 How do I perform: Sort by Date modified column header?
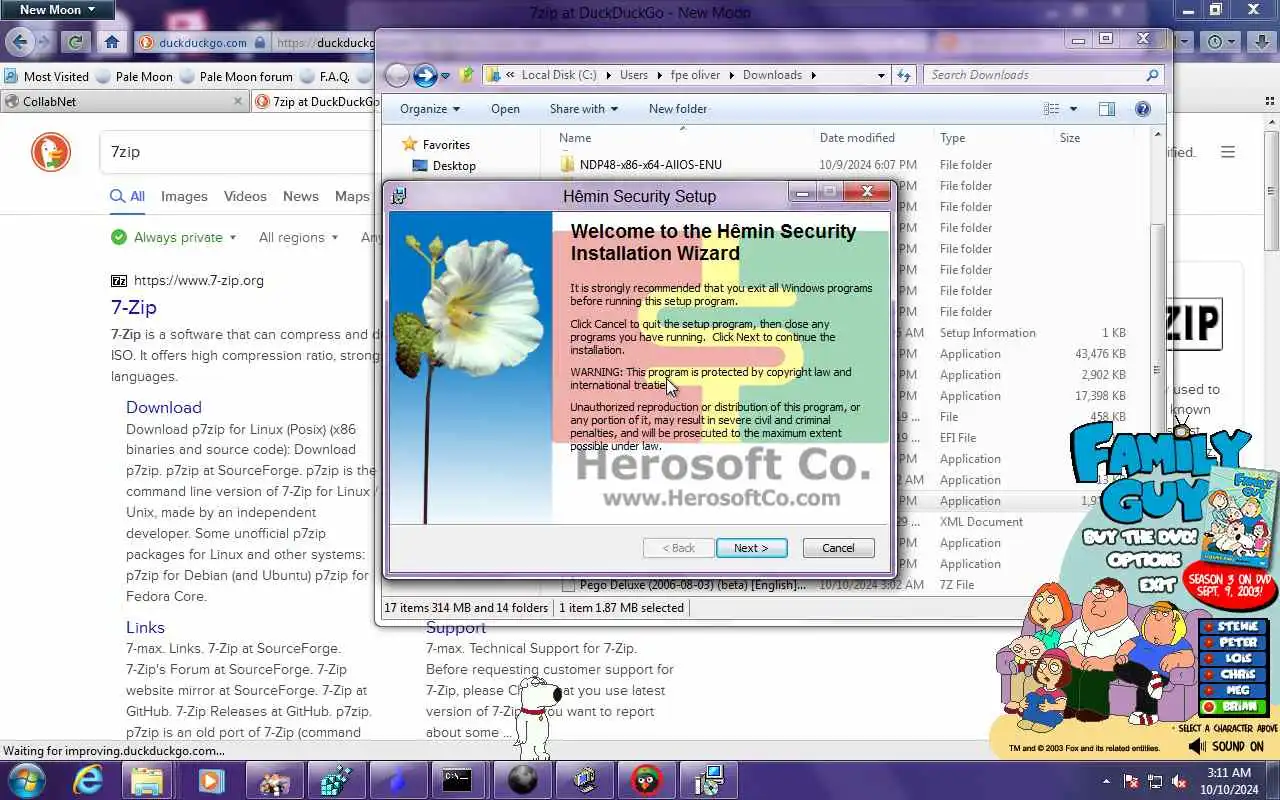click(x=857, y=138)
